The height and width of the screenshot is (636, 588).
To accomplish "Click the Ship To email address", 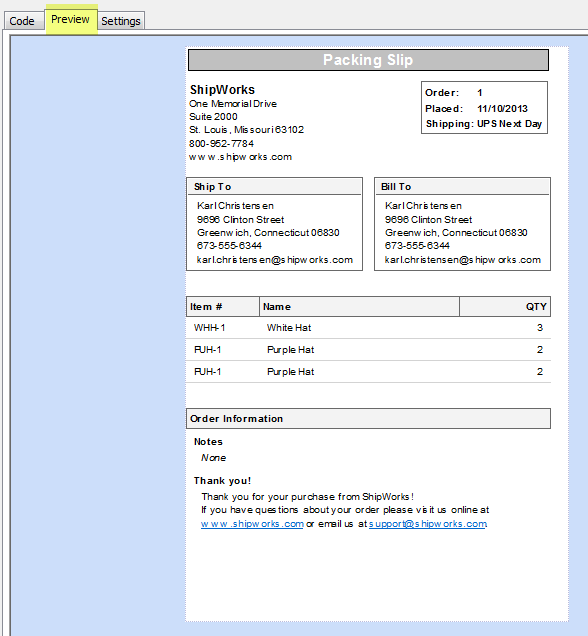I will (x=275, y=260).
